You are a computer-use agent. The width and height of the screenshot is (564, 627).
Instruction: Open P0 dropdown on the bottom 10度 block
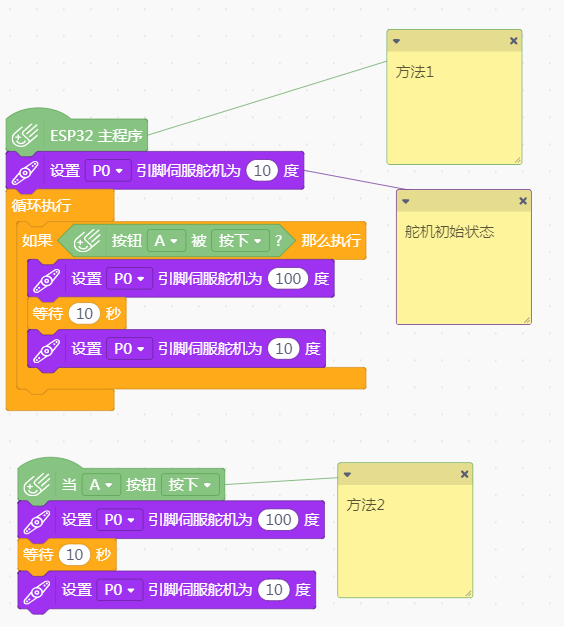tap(120, 590)
